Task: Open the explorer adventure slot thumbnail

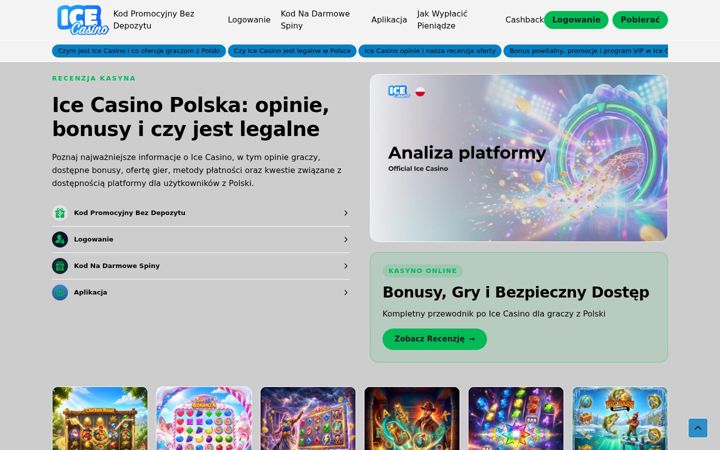Action: click(x=412, y=418)
